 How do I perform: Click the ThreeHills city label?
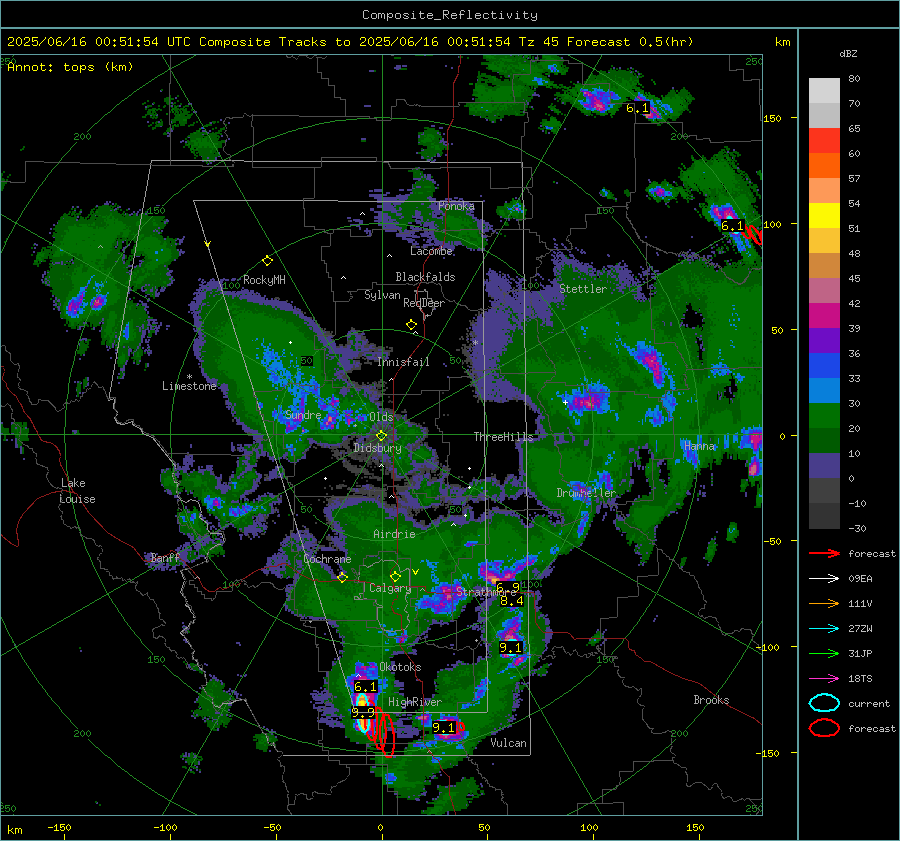pyautogui.click(x=503, y=437)
